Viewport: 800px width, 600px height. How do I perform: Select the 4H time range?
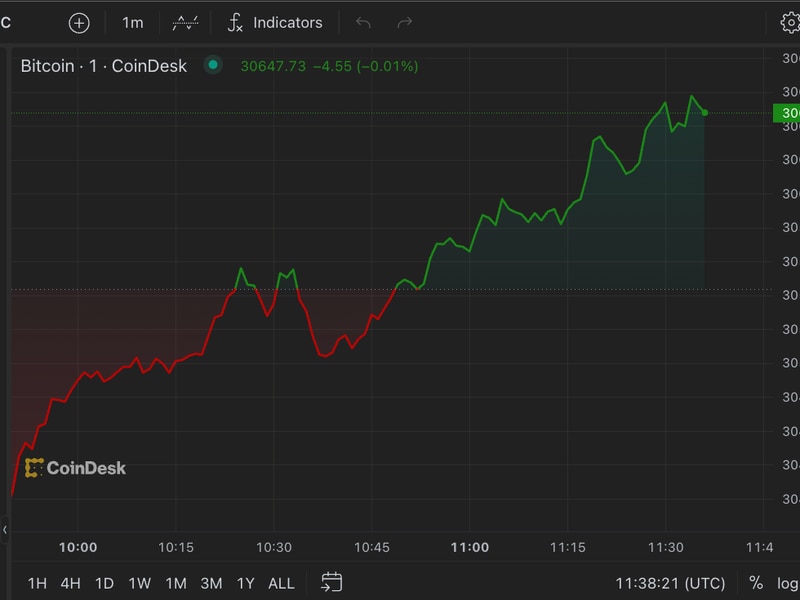[70, 583]
